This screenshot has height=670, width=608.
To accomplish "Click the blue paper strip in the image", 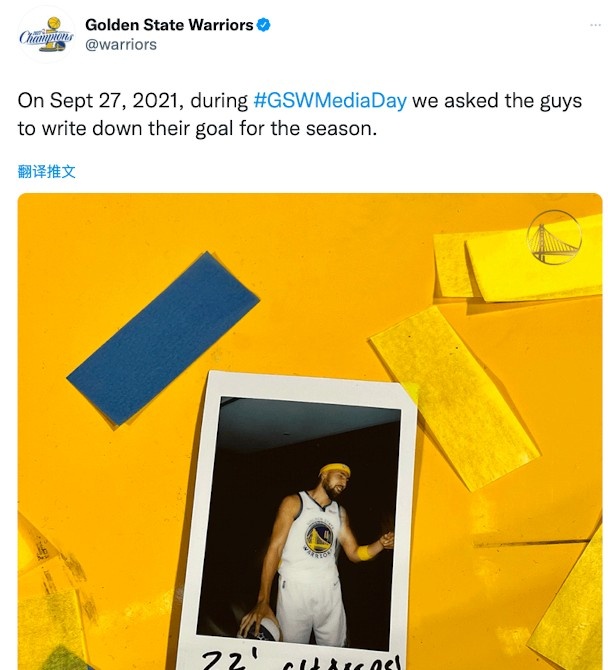I will [163, 339].
